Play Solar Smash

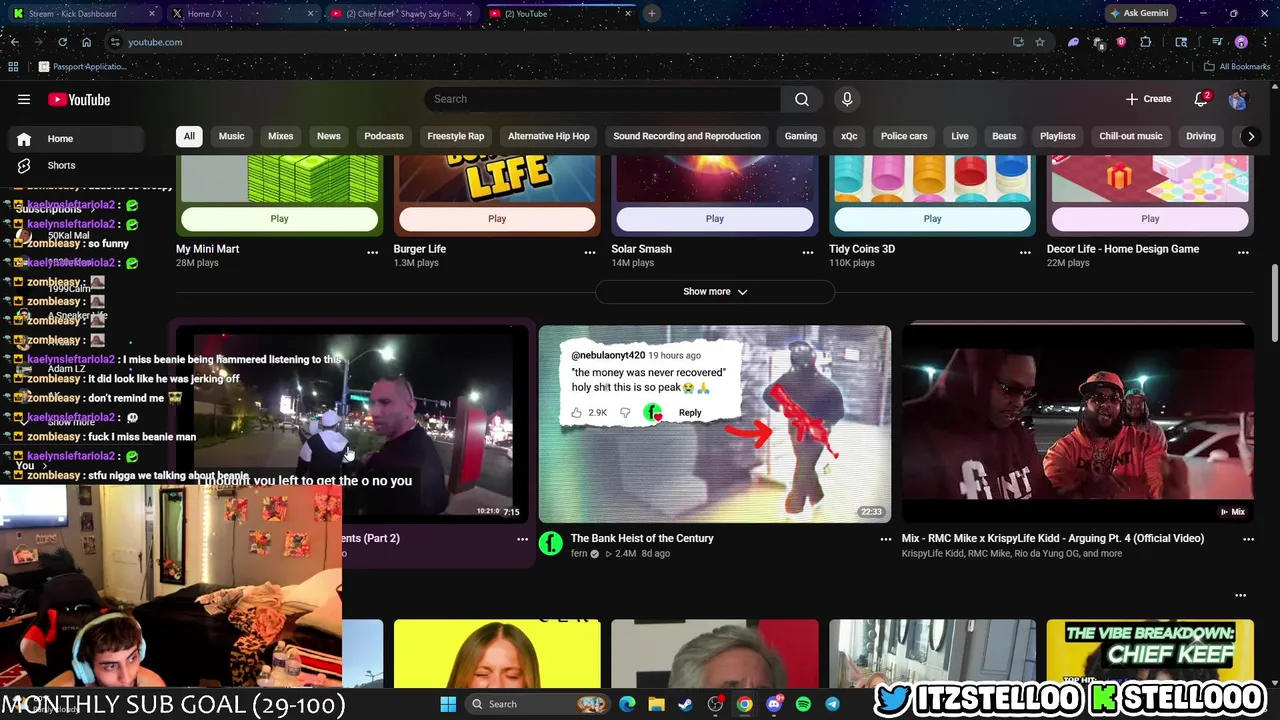[x=715, y=219]
